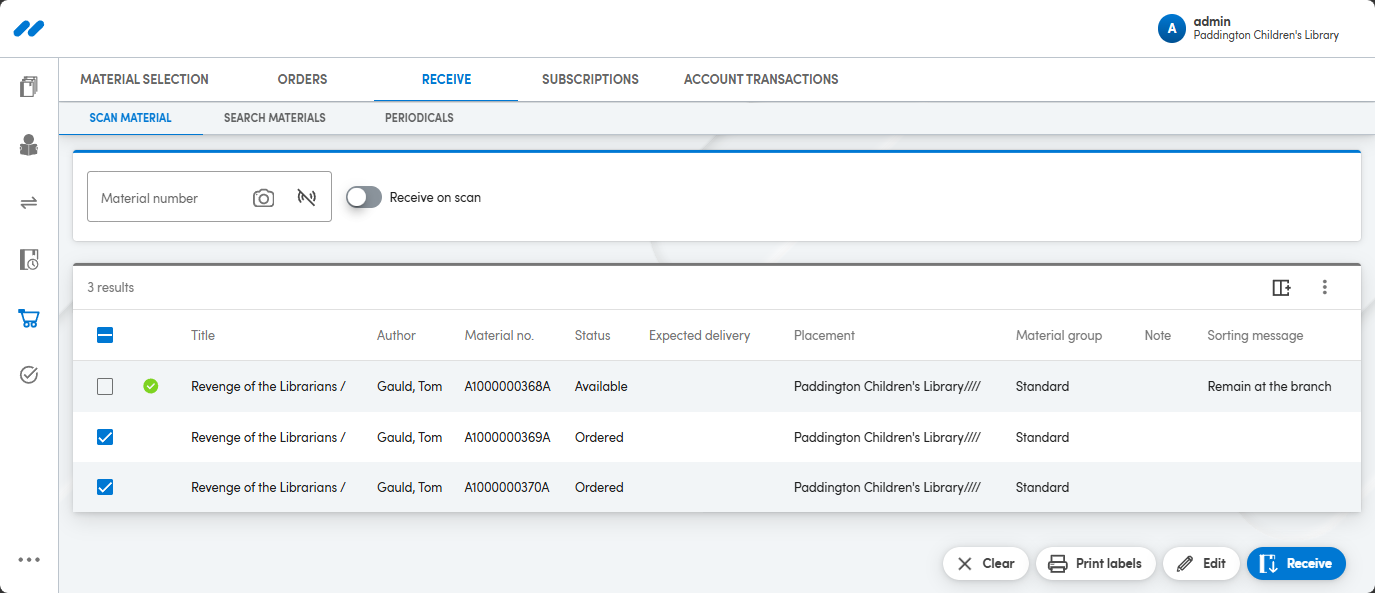Image resolution: width=1375 pixels, height=593 pixels.
Task: Click Gauld, Tom in the A1000000369A row
Action: pyautogui.click(x=409, y=437)
